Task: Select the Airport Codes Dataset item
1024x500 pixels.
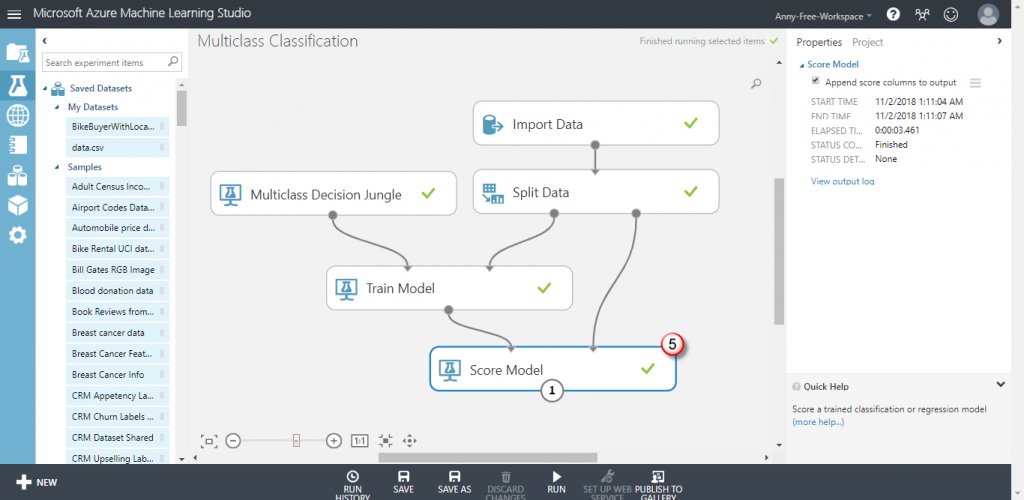Action: [x=117, y=207]
